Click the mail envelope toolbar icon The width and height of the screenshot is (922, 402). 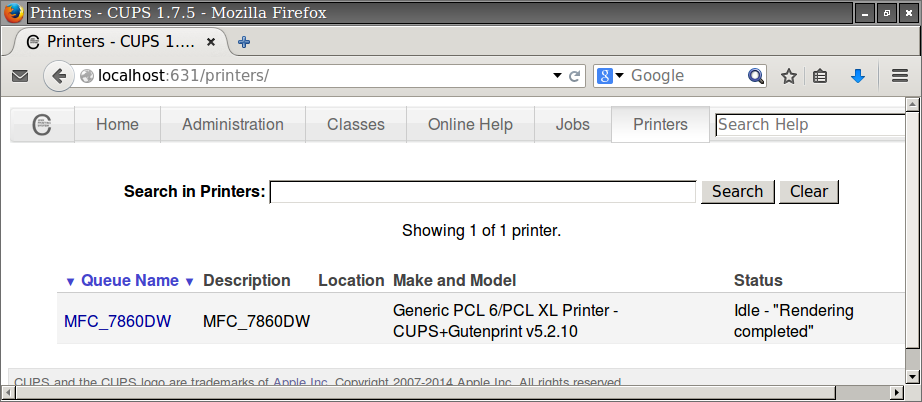coord(20,76)
